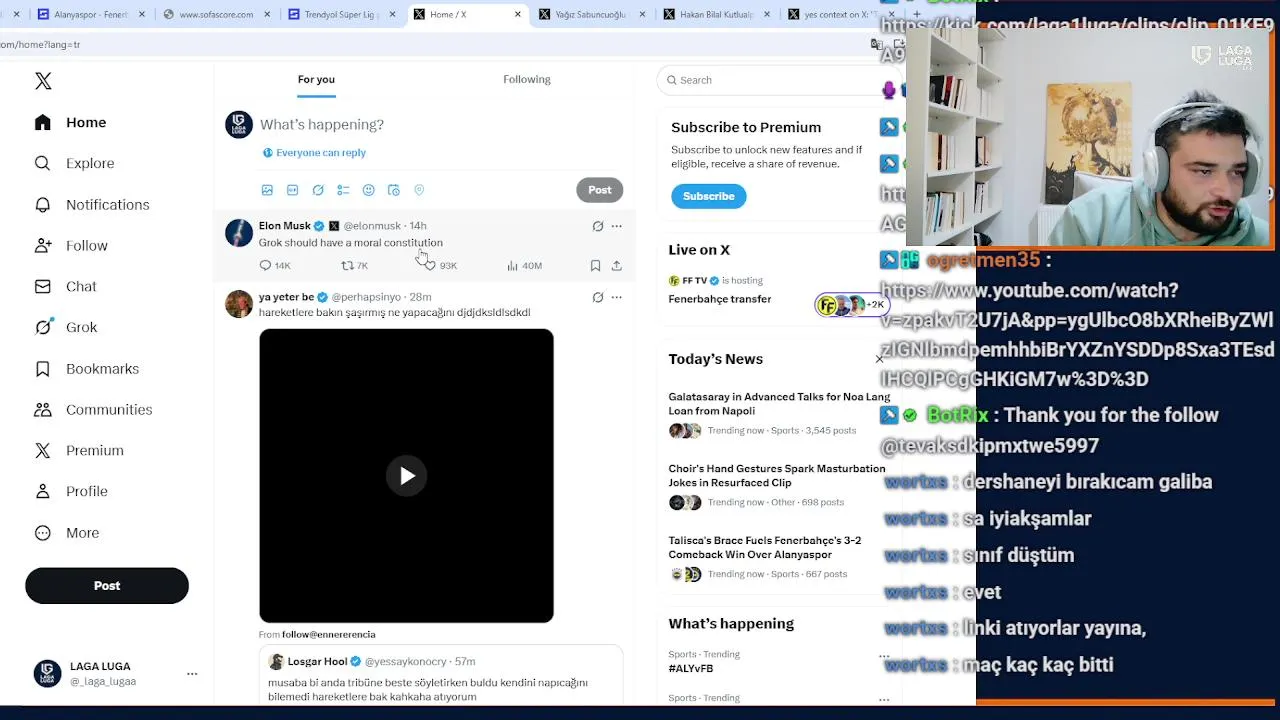Click the gray Post button in composer

pos(600,190)
